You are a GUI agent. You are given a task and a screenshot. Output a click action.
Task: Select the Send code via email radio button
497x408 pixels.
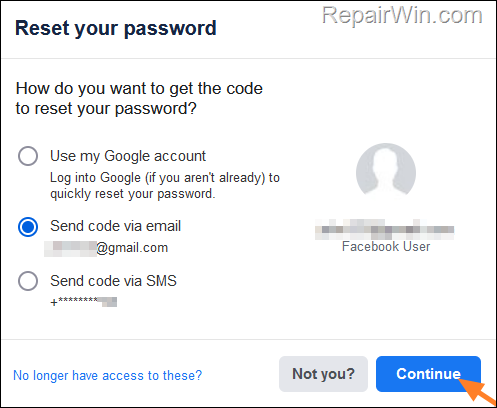click(x=28, y=227)
